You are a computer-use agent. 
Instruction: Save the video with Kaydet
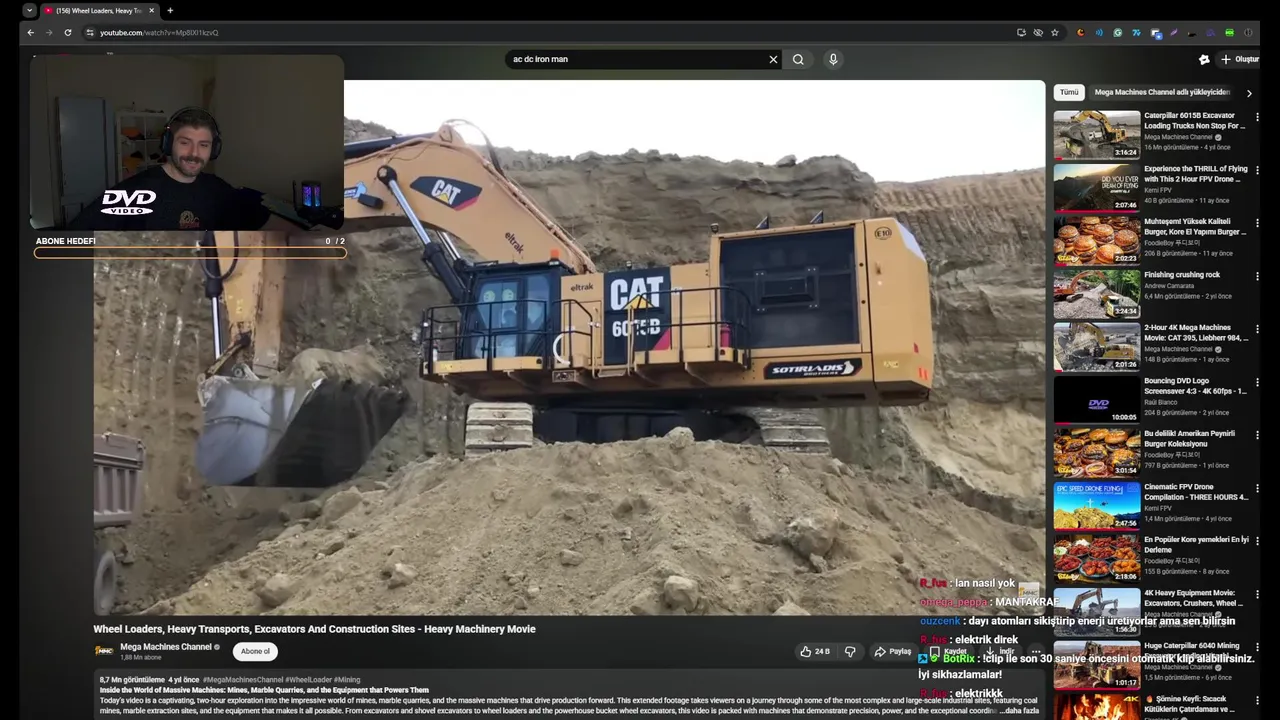tap(948, 651)
